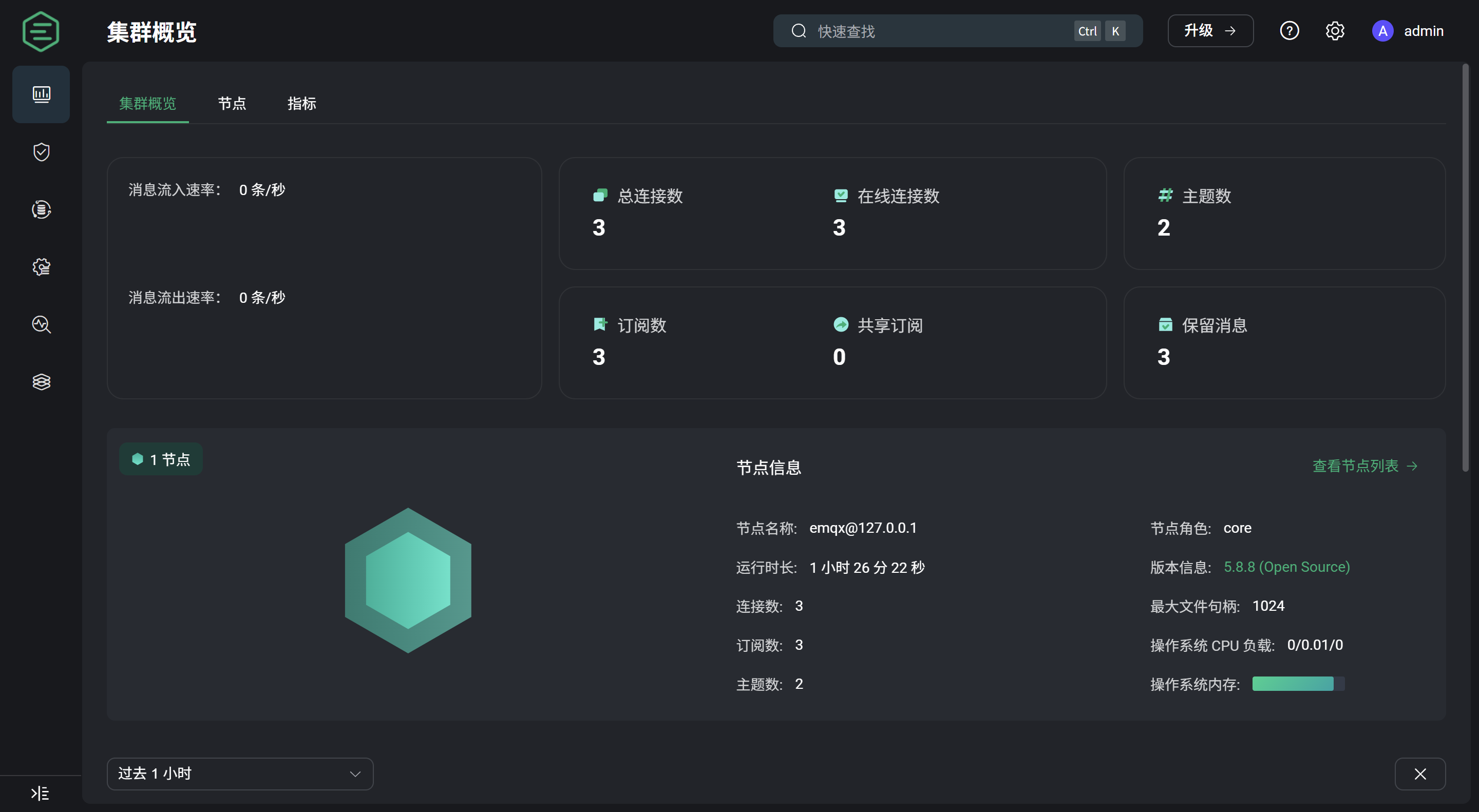Click the help question mark icon

(1289, 31)
